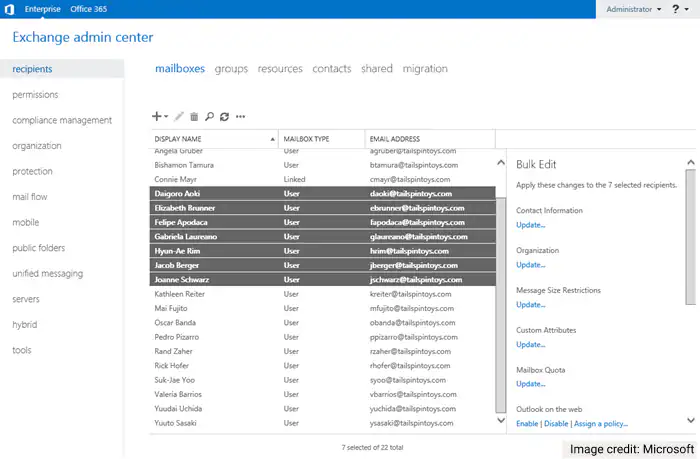700x459 pixels.
Task: Click the Mailbox Type column header
Action: click(x=321, y=139)
